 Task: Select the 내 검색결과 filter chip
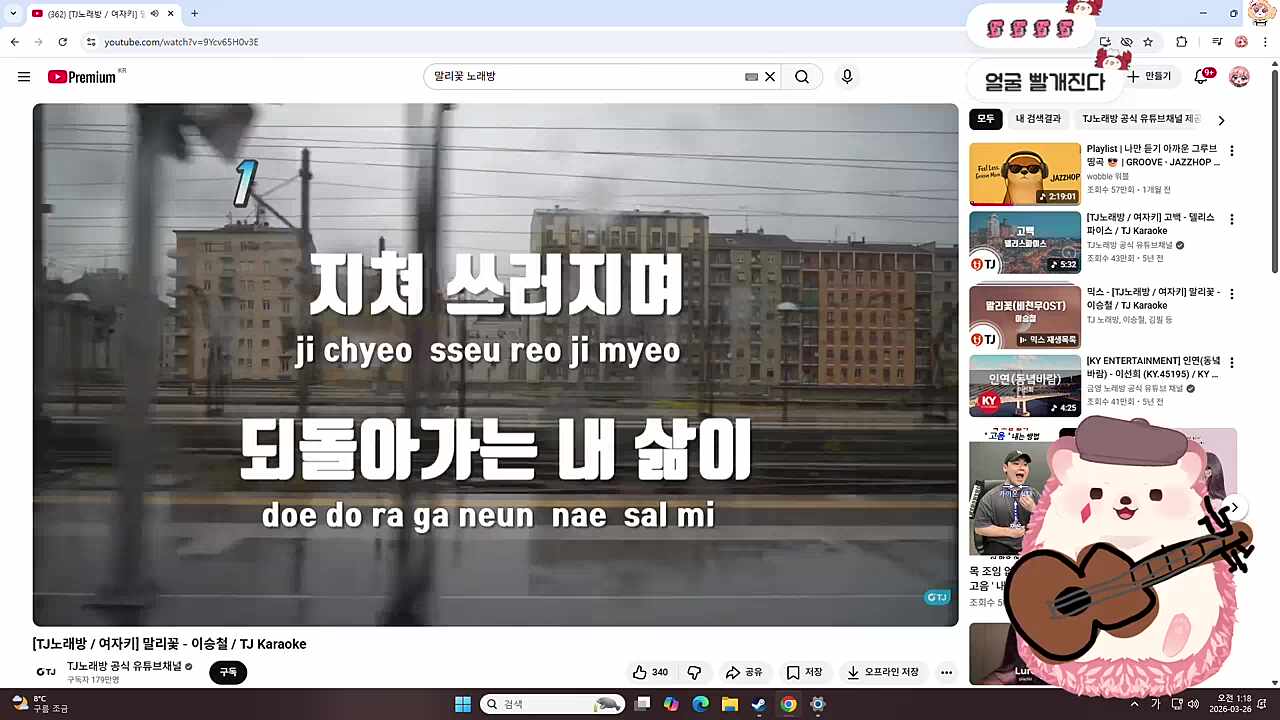(1038, 119)
